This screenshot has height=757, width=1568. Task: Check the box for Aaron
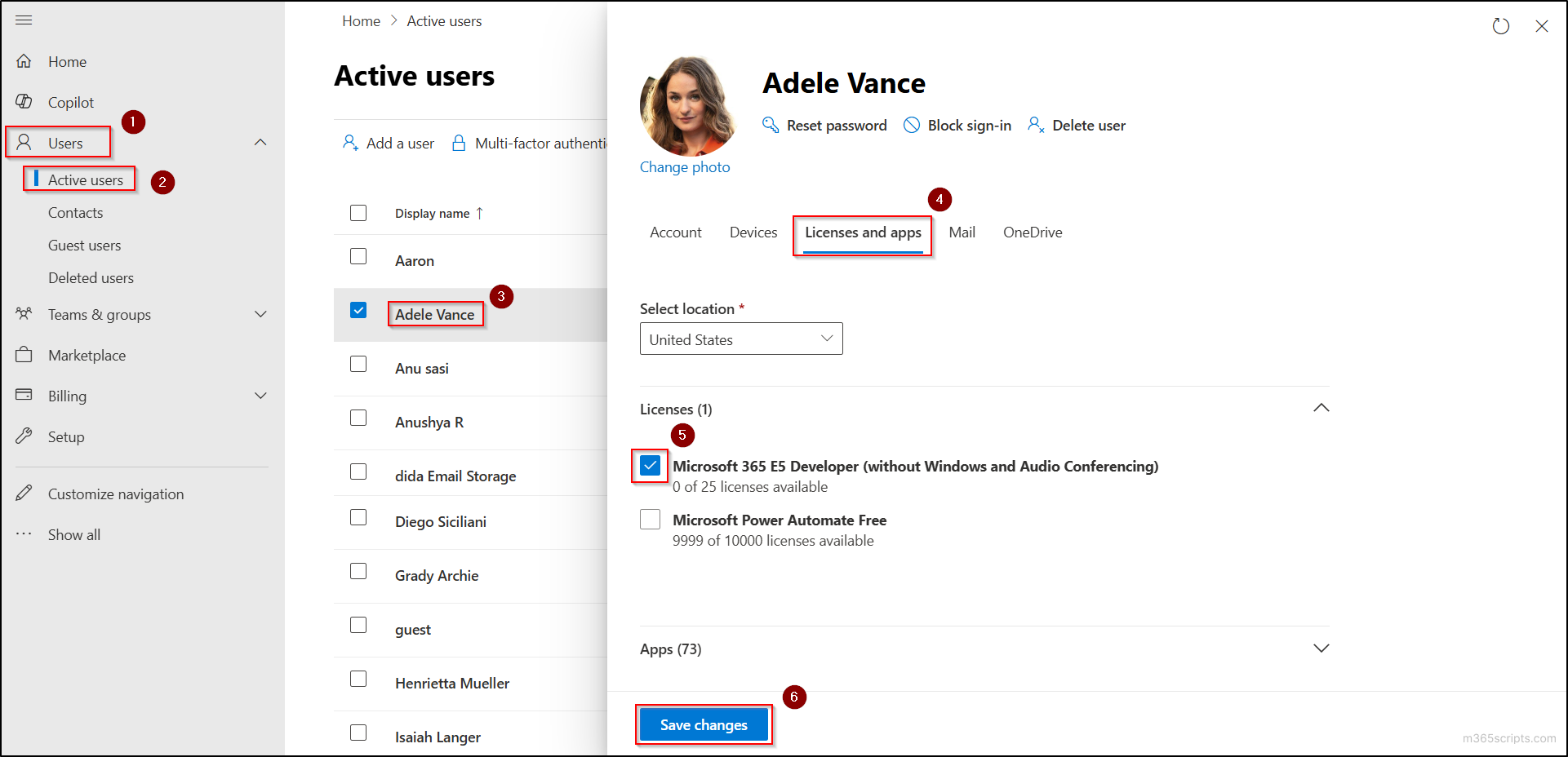(358, 256)
